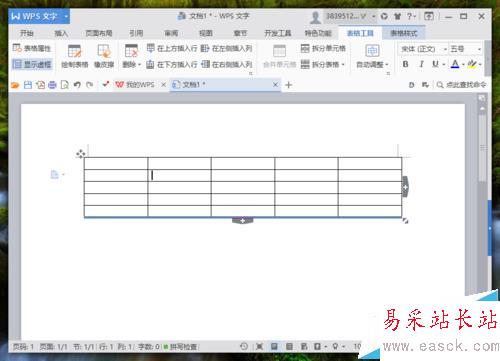Screen dimensions: 500x361
Task: Open the Table Style ribbon tab
Action: (x=404, y=33)
